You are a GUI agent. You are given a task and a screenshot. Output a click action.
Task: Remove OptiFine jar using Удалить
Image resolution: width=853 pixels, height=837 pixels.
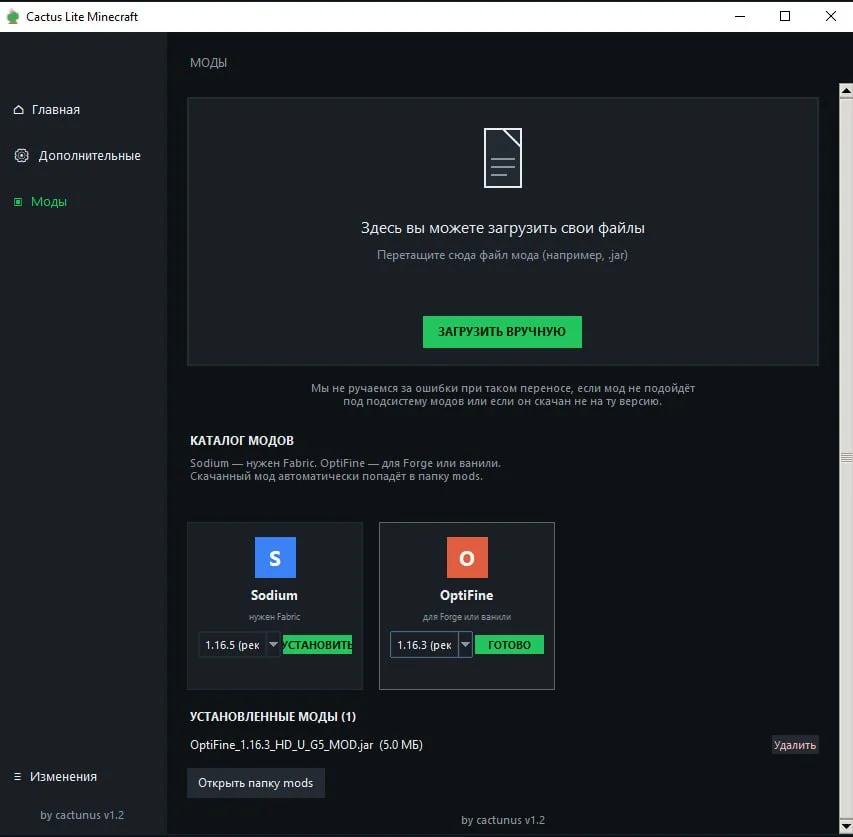[x=795, y=745]
